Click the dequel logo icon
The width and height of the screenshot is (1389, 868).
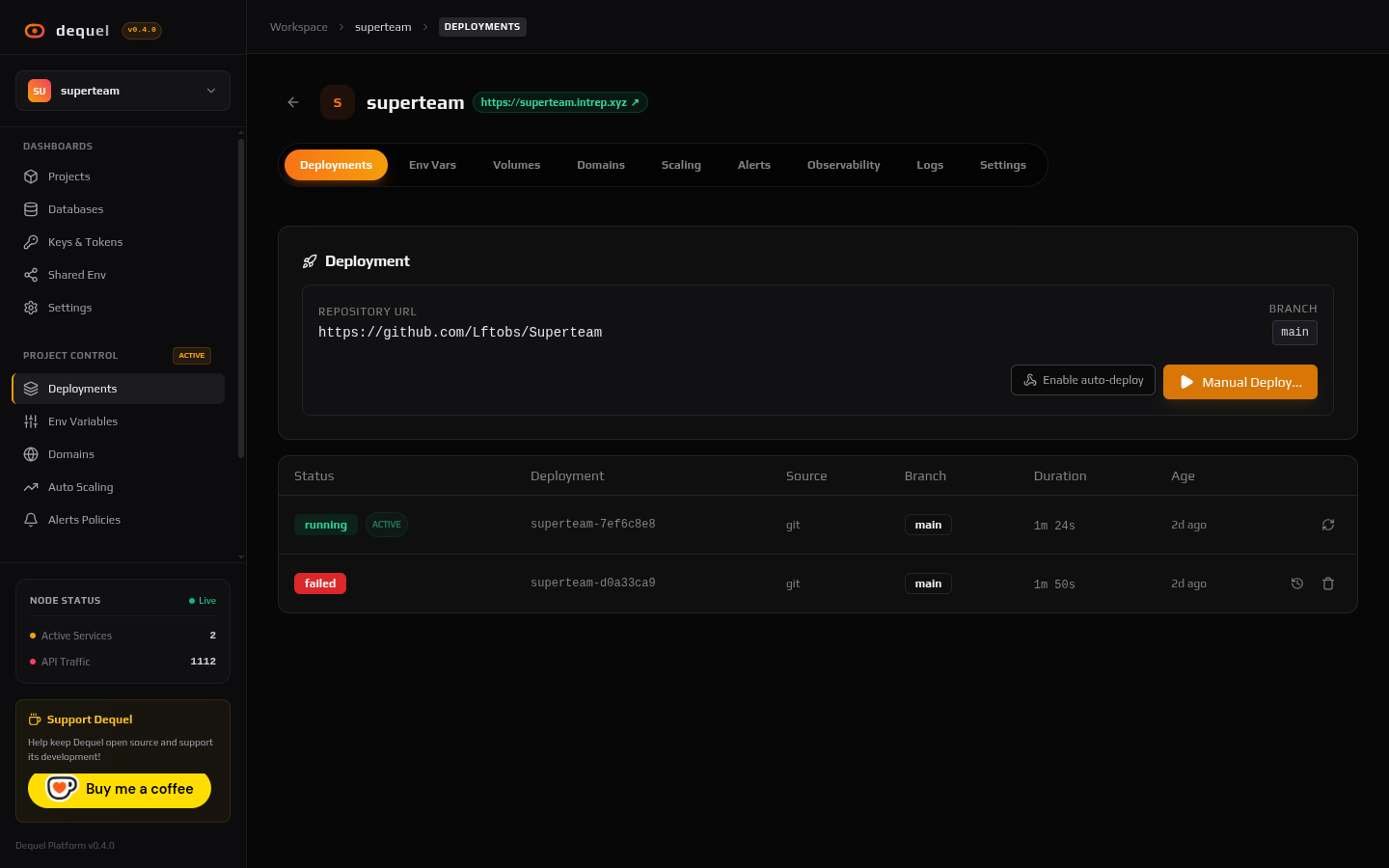[35, 31]
